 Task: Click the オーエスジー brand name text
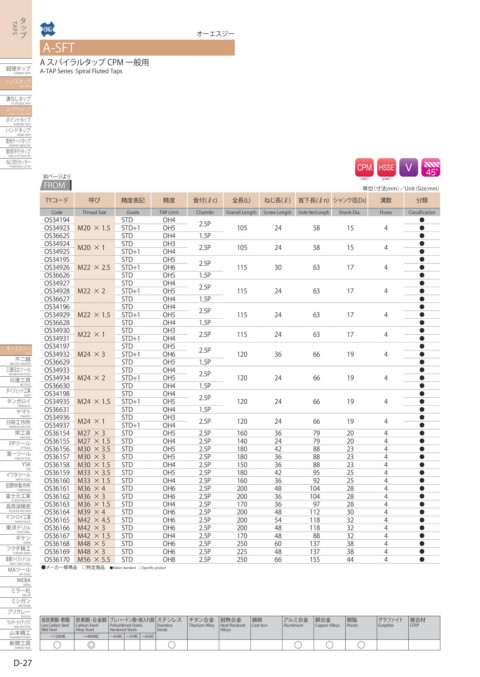(x=215, y=33)
